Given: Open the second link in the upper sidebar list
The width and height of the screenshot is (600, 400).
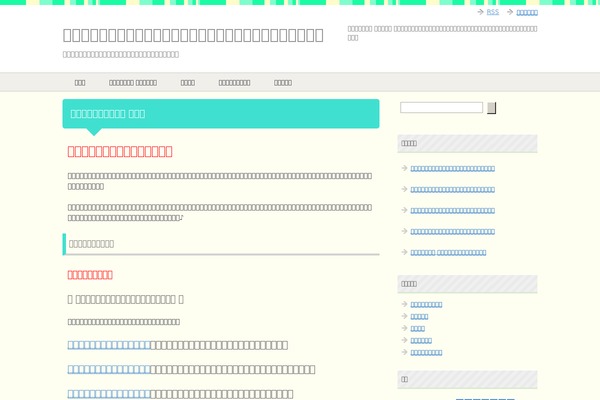Looking at the screenshot, I should point(453,189).
